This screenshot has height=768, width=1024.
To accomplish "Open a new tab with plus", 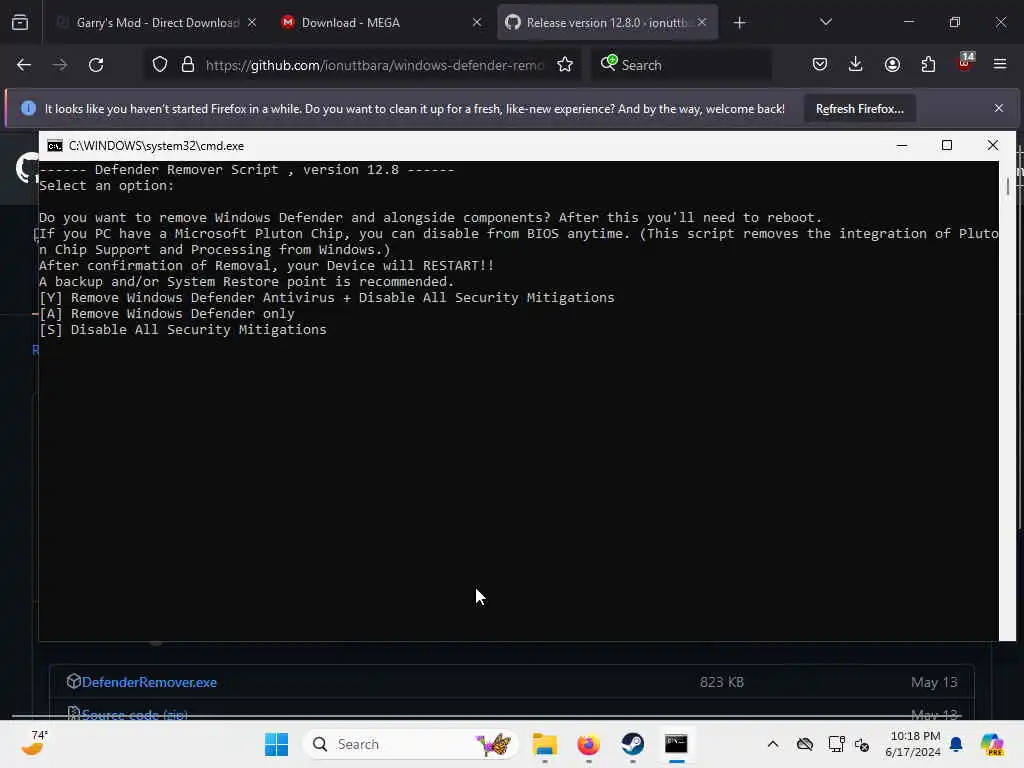I will point(739,23).
